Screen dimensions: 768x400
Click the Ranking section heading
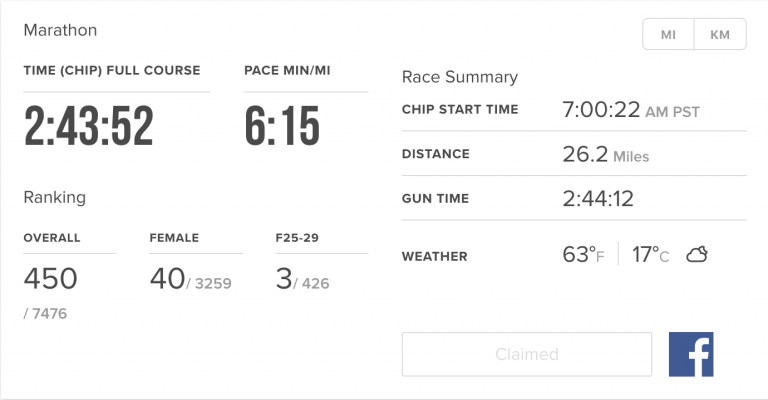55,197
